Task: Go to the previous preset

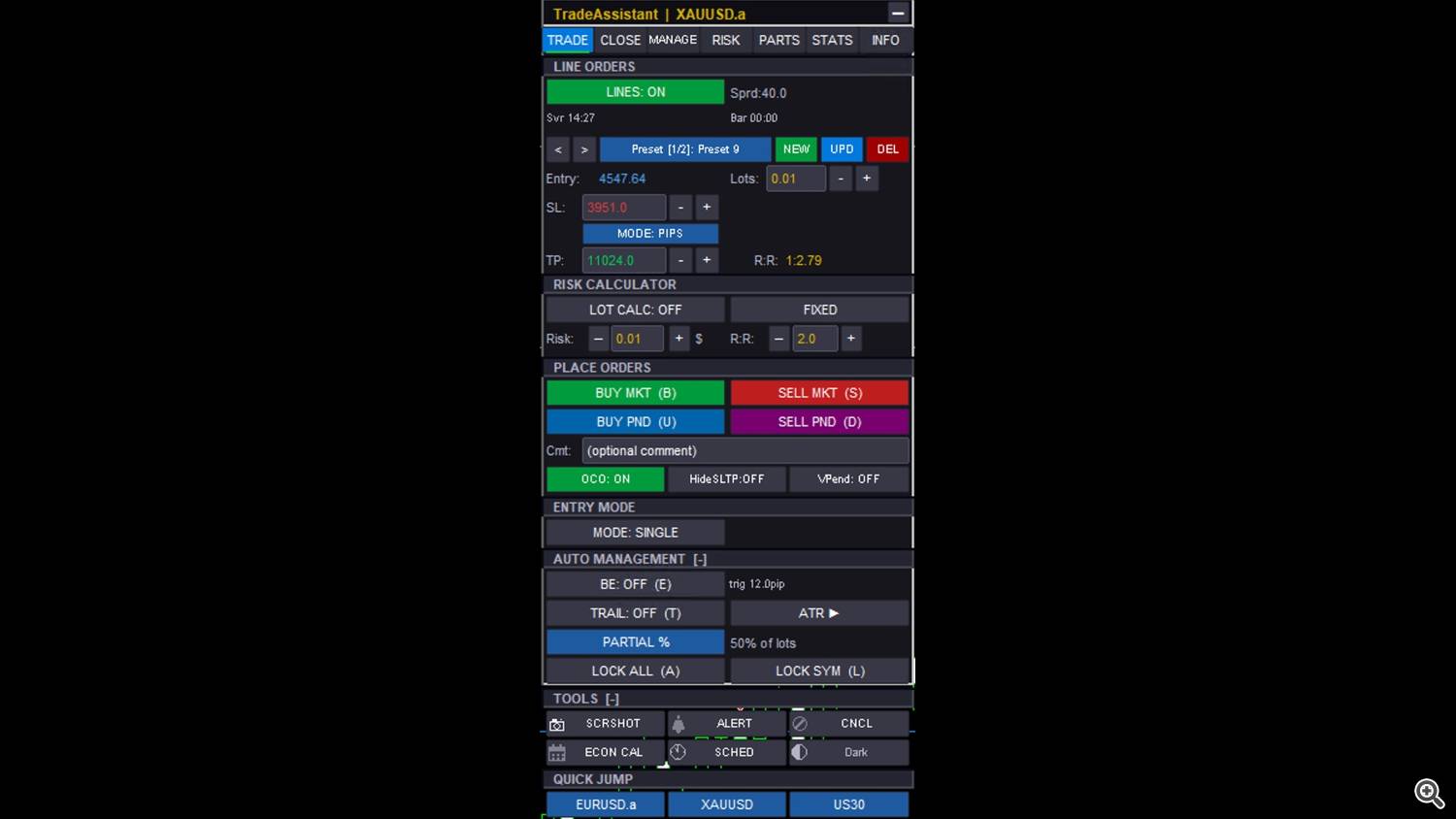Action: point(558,149)
